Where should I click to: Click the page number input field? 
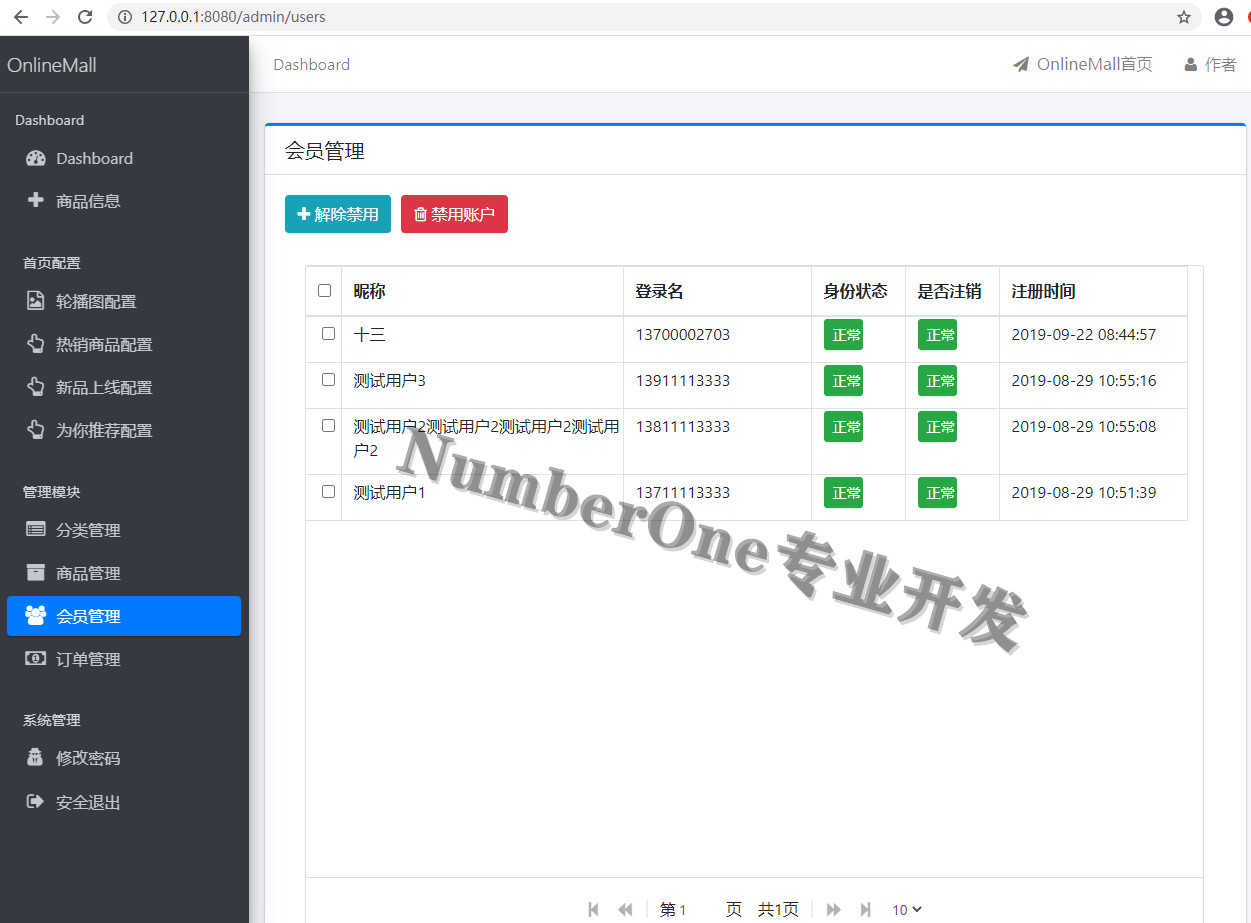(x=699, y=909)
